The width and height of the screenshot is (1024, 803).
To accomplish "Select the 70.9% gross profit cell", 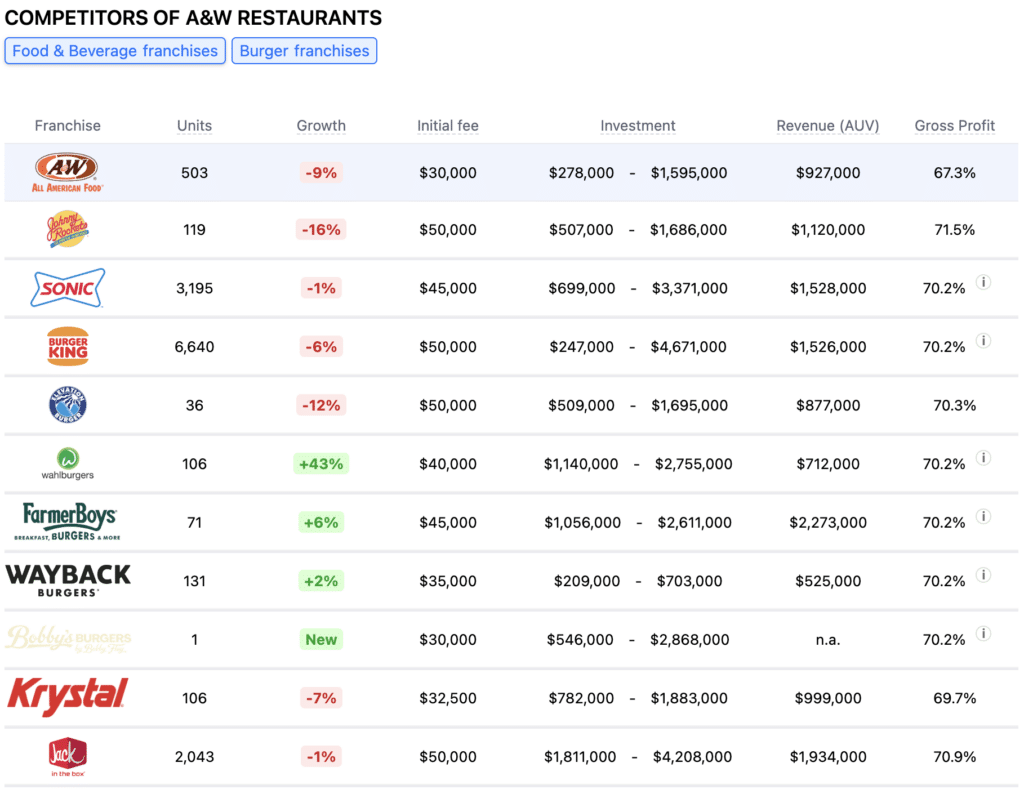I will click(954, 757).
